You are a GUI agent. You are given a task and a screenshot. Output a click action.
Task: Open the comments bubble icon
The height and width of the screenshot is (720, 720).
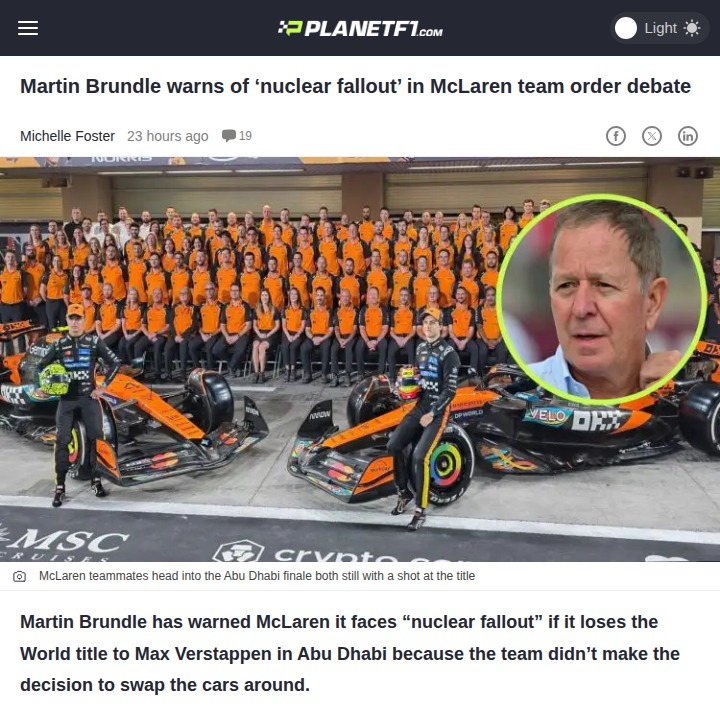coord(229,135)
